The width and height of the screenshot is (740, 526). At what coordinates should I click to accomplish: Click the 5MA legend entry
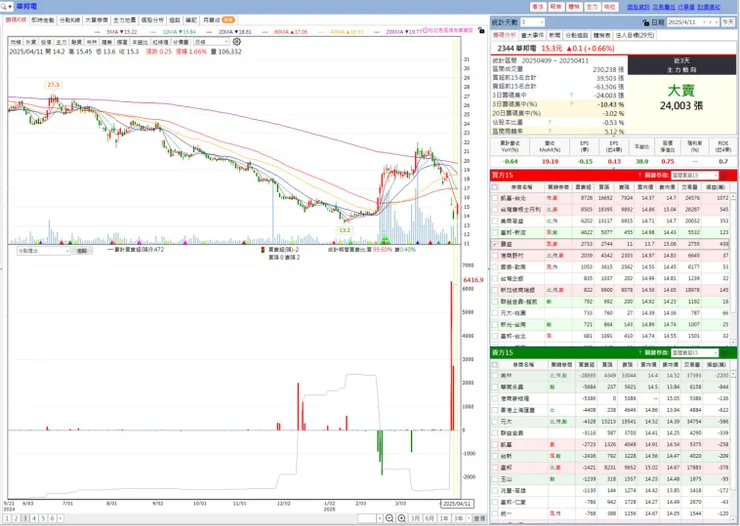click(121, 32)
